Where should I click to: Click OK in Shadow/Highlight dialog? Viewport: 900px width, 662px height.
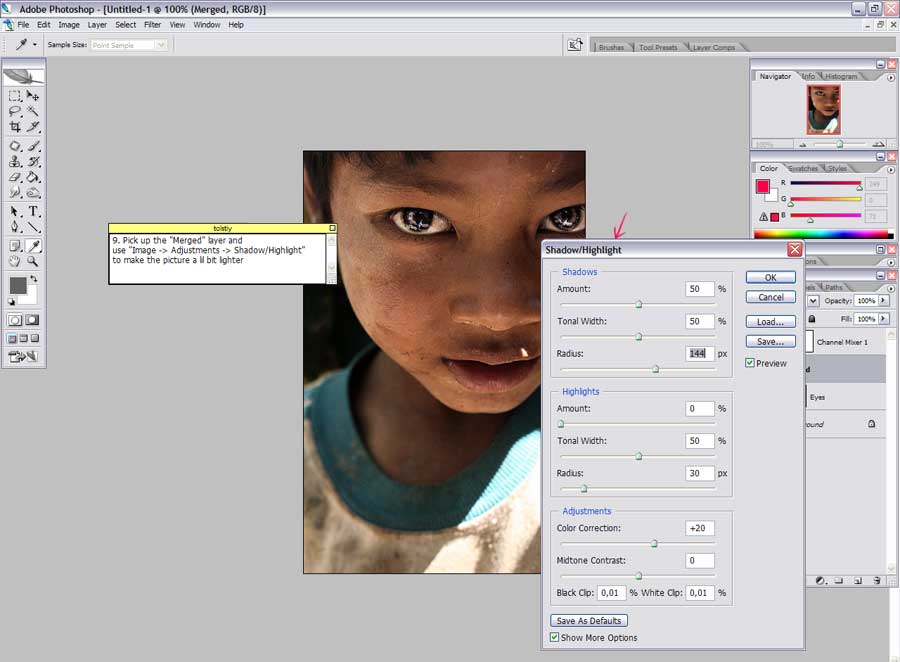click(770, 277)
